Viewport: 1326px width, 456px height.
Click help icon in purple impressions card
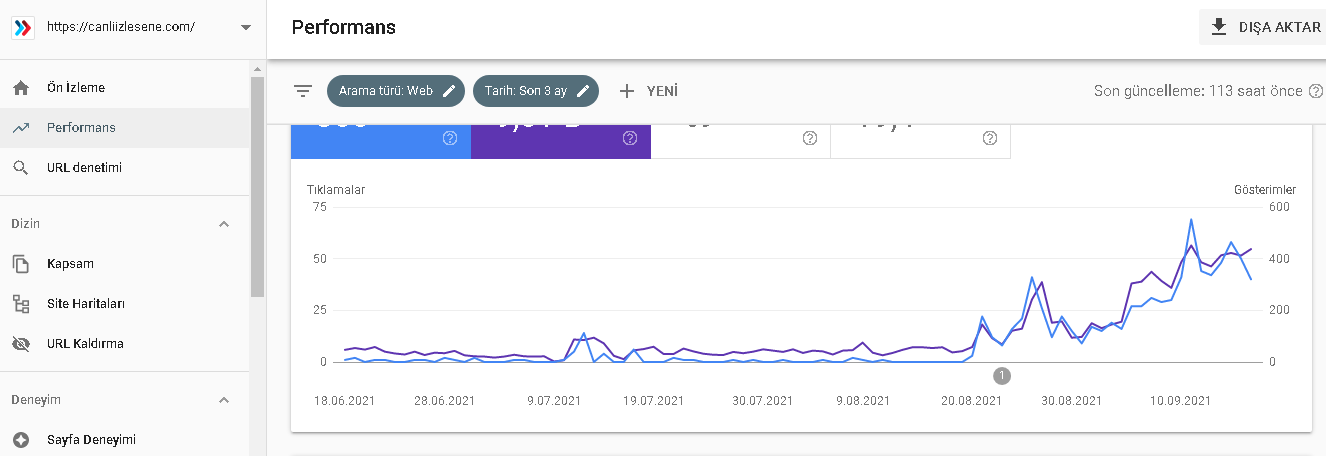click(630, 138)
